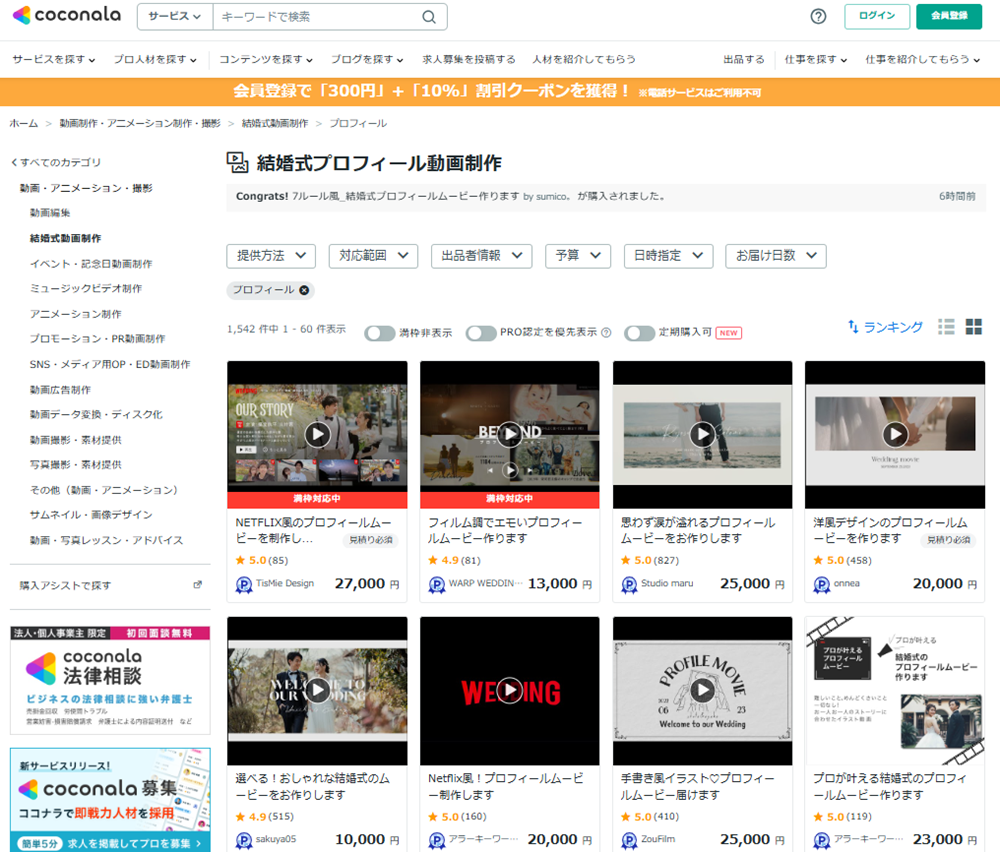Switch to grid view layout icon
The image size is (1000, 852).
point(974,327)
